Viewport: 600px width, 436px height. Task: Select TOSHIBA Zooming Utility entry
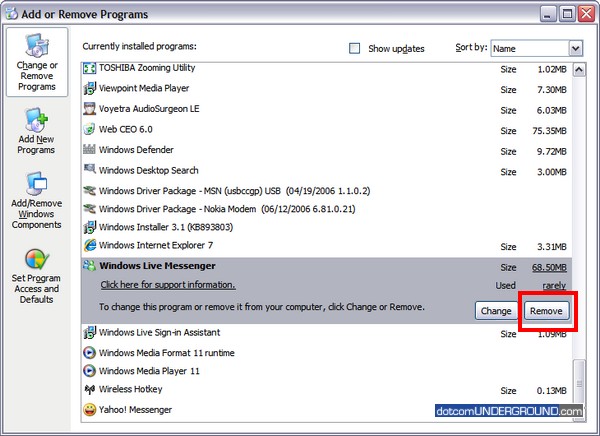pos(326,69)
